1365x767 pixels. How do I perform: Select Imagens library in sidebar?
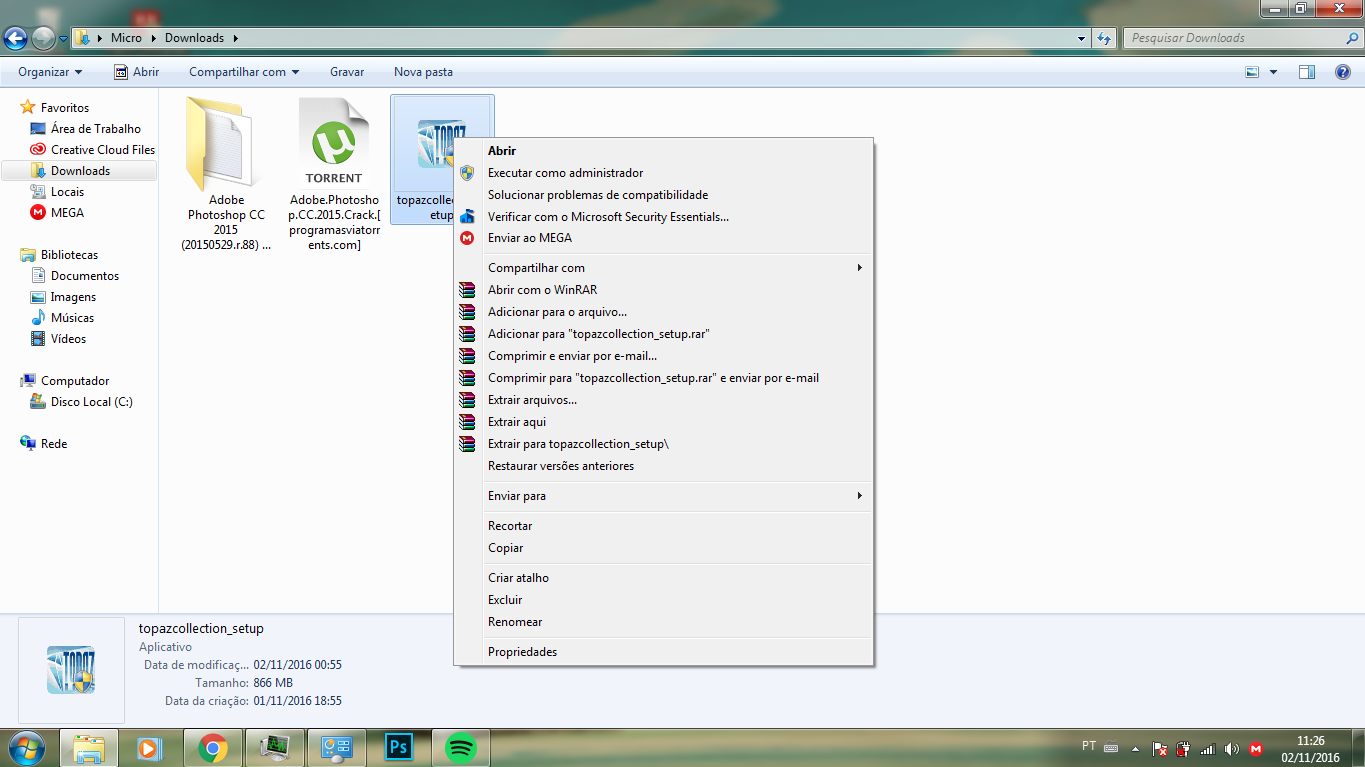(73, 297)
